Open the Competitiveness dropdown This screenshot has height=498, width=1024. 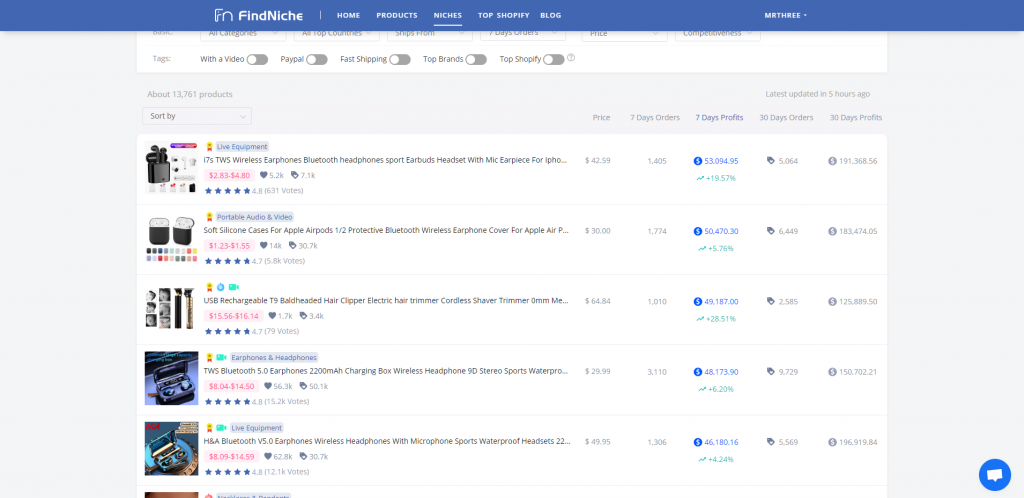point(718,33)
